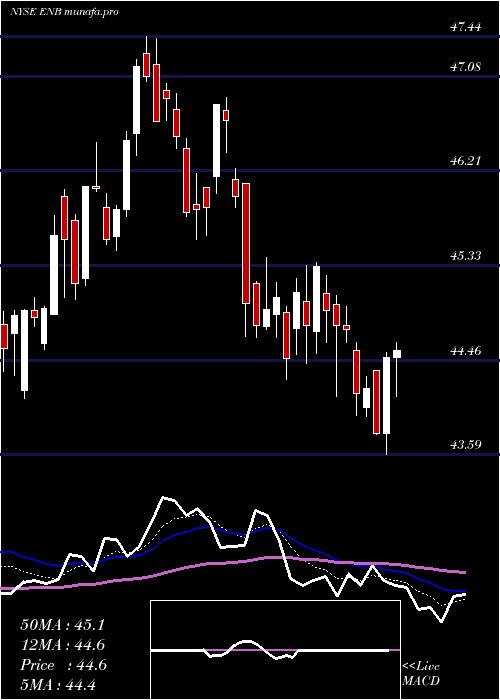The image size is (500, 700).
Task: Select the 47.08 price level label
Action: point(466,67)
